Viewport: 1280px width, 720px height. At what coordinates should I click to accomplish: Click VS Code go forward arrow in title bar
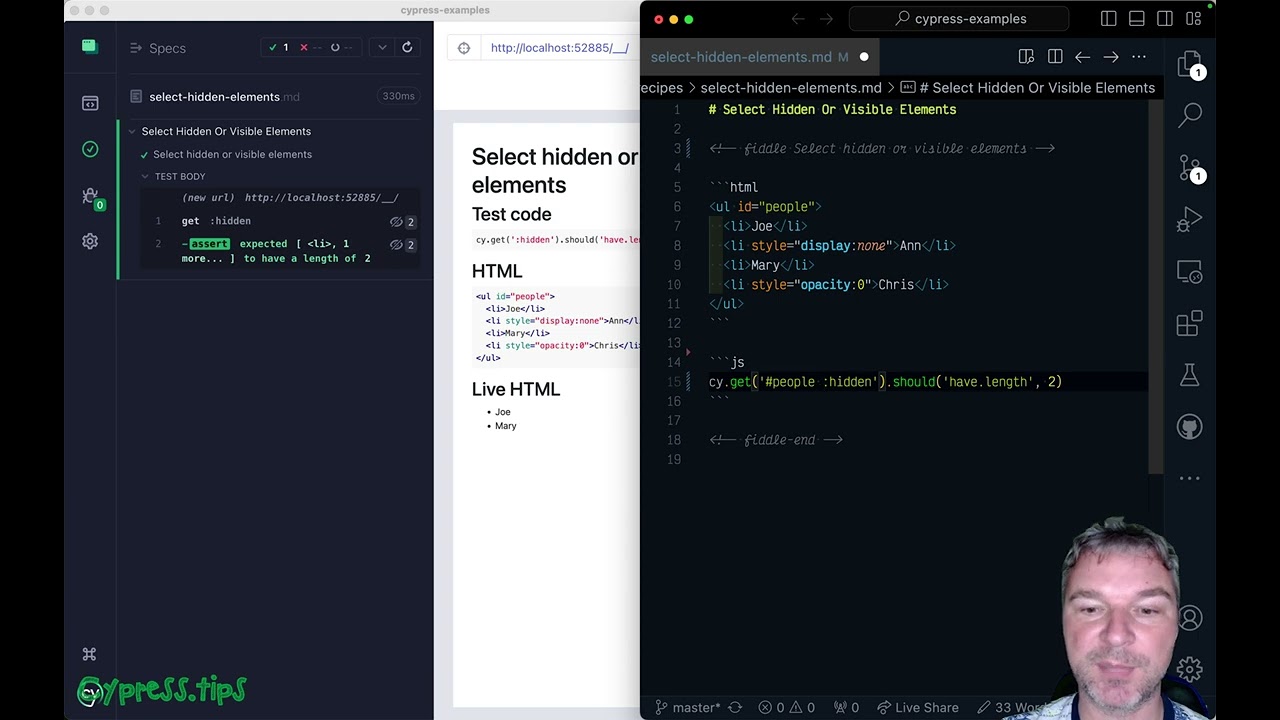tap(826, 19)
